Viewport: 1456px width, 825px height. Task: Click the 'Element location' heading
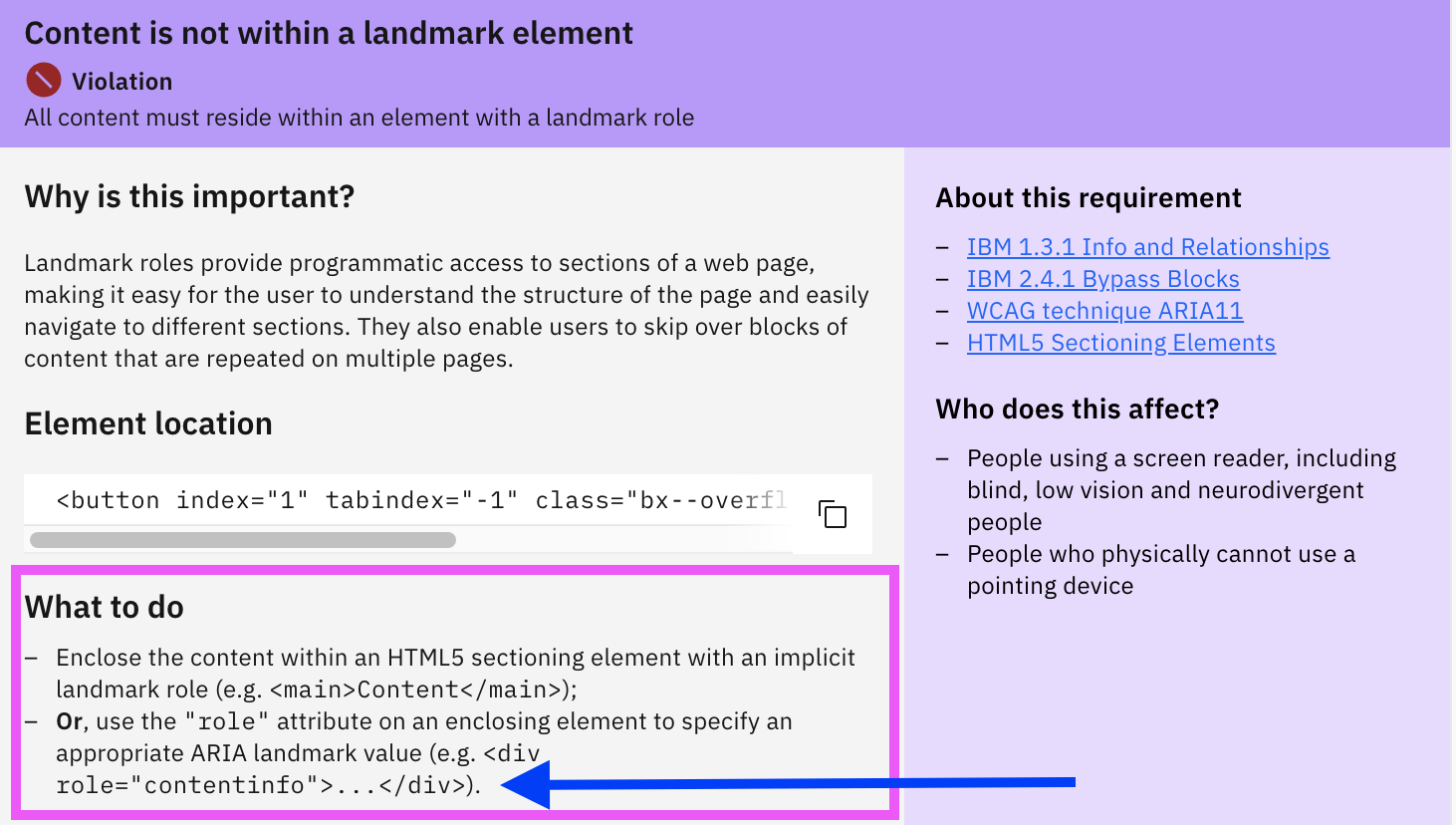point(147,422)
